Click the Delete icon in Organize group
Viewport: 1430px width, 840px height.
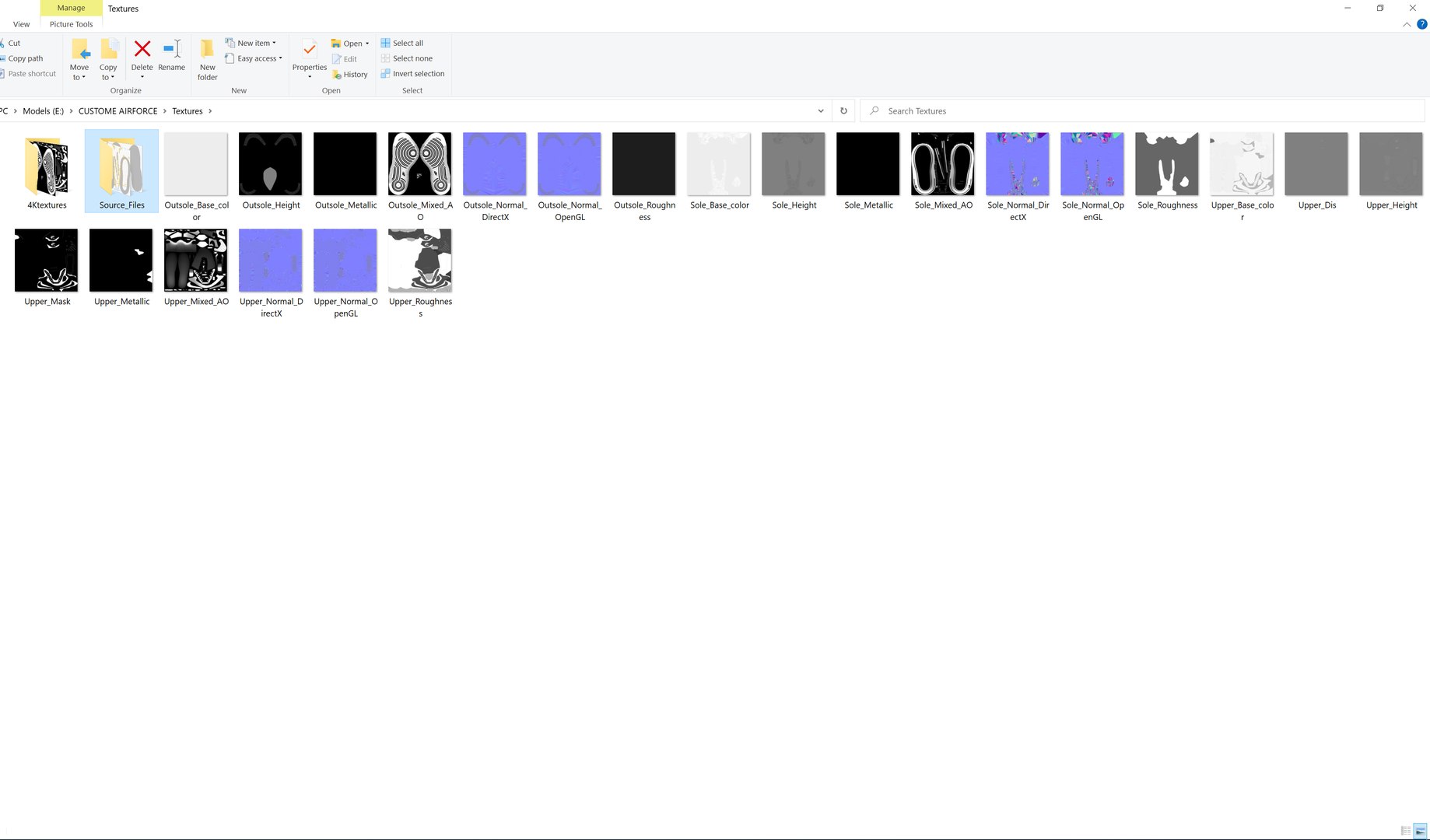[142, 50]
